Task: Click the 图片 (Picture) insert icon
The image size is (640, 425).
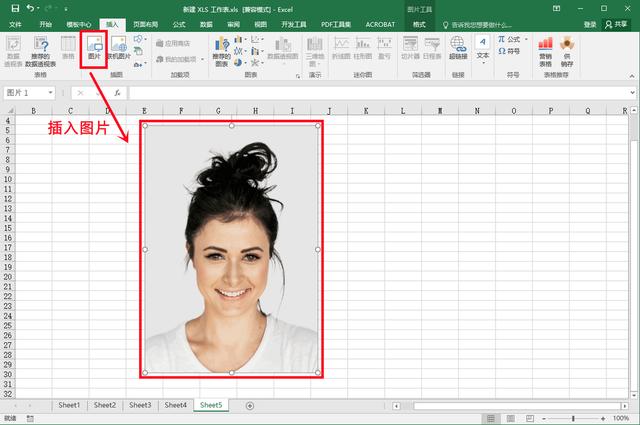Action: pyautogui.click(x=93, y=48)
